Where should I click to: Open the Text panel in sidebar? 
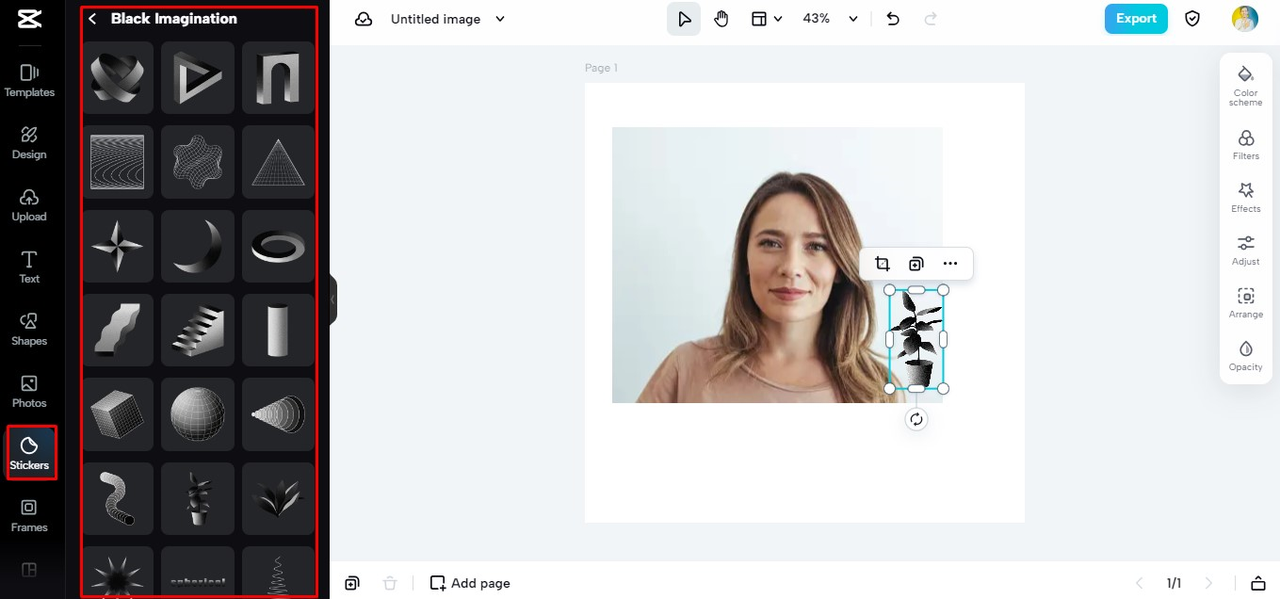(x=29, y=267)
